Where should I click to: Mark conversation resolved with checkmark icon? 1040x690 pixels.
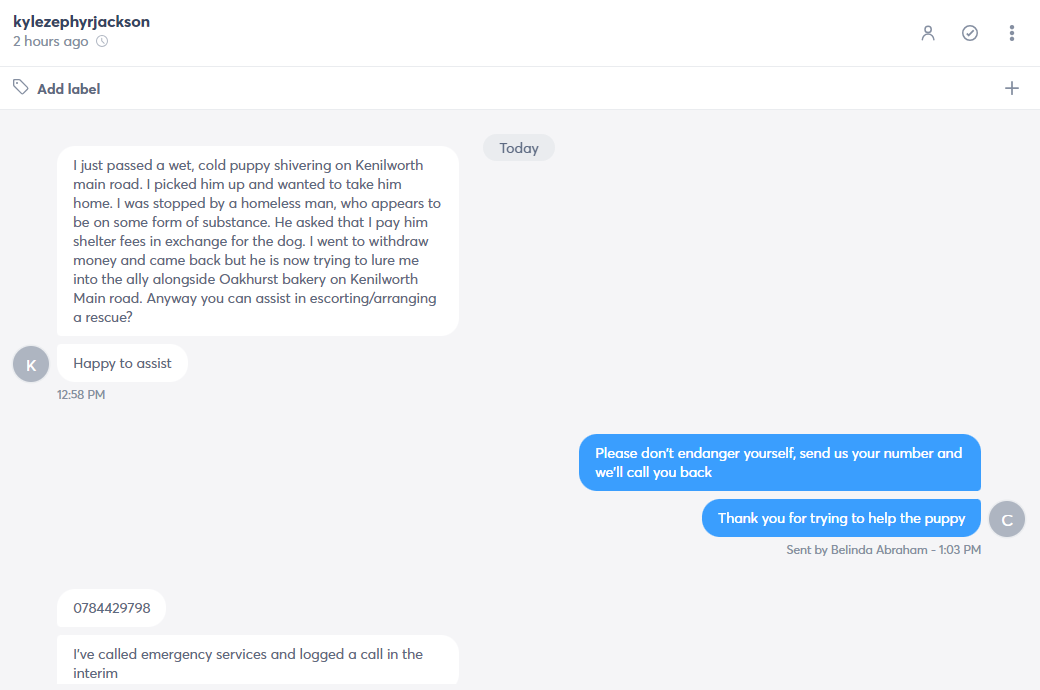970,33
